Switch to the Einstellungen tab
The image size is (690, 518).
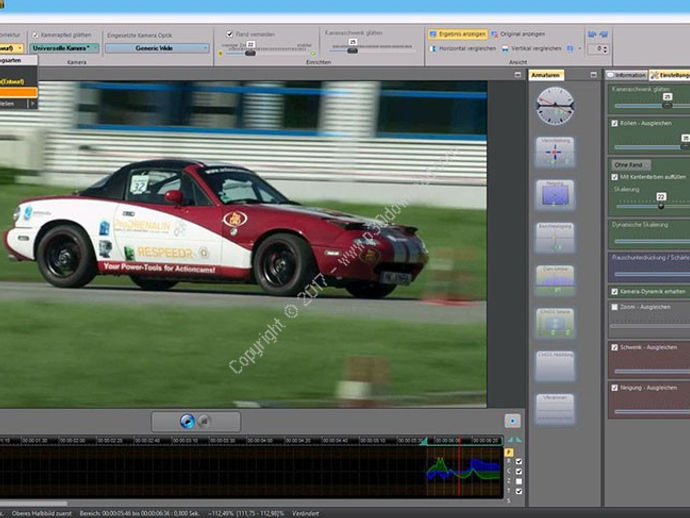(670, 75)
